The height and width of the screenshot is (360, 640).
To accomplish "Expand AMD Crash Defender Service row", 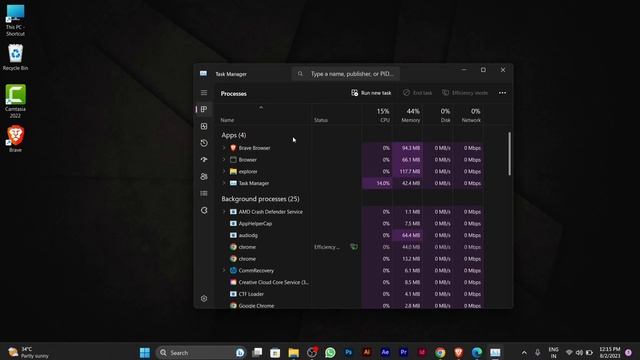I will pyautogui.click(x=224, y=212).
